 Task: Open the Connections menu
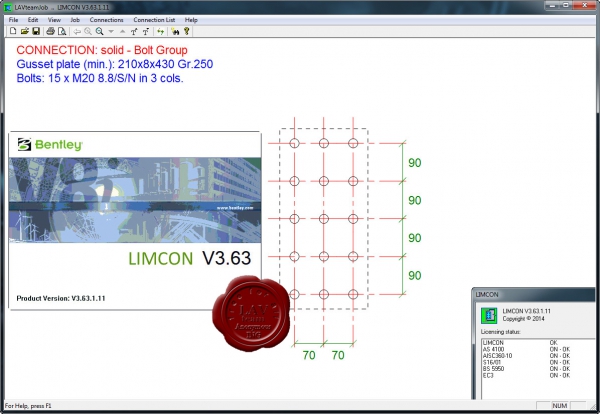tap(106, 20)
